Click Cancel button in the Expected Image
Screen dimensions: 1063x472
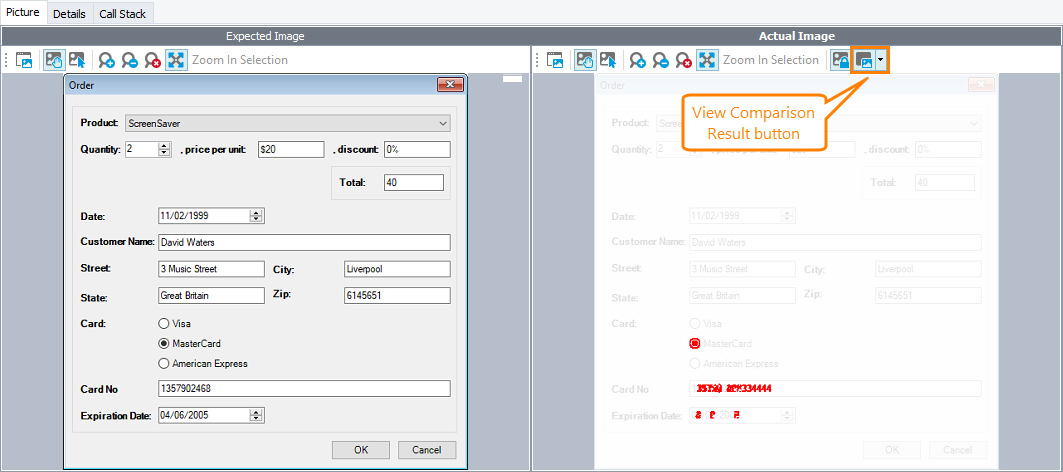click(x=426, y=450)
